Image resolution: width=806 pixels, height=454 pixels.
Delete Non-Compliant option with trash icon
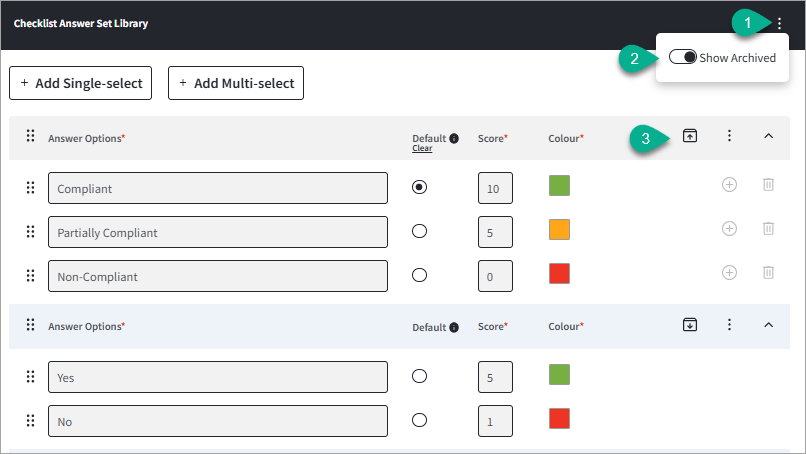tap(768, 273)
